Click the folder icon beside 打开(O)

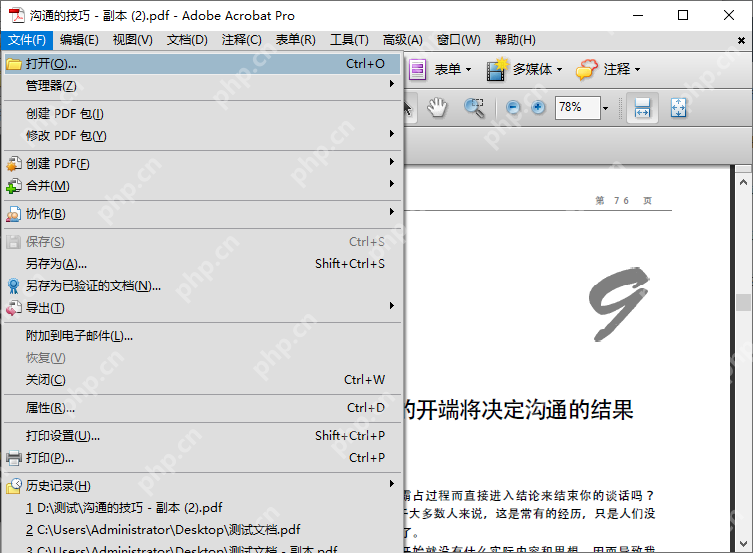[x=14, y=64]
